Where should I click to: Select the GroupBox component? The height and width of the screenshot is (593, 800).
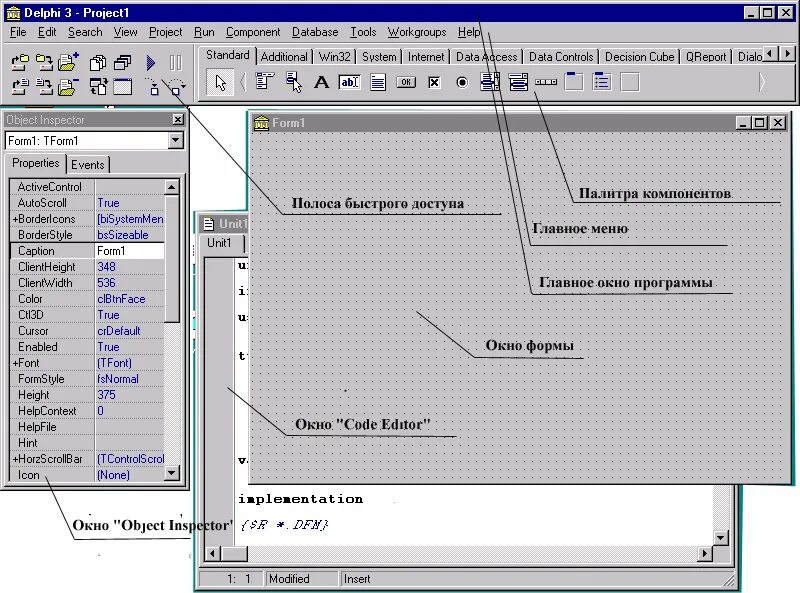[x=574, y=82]
